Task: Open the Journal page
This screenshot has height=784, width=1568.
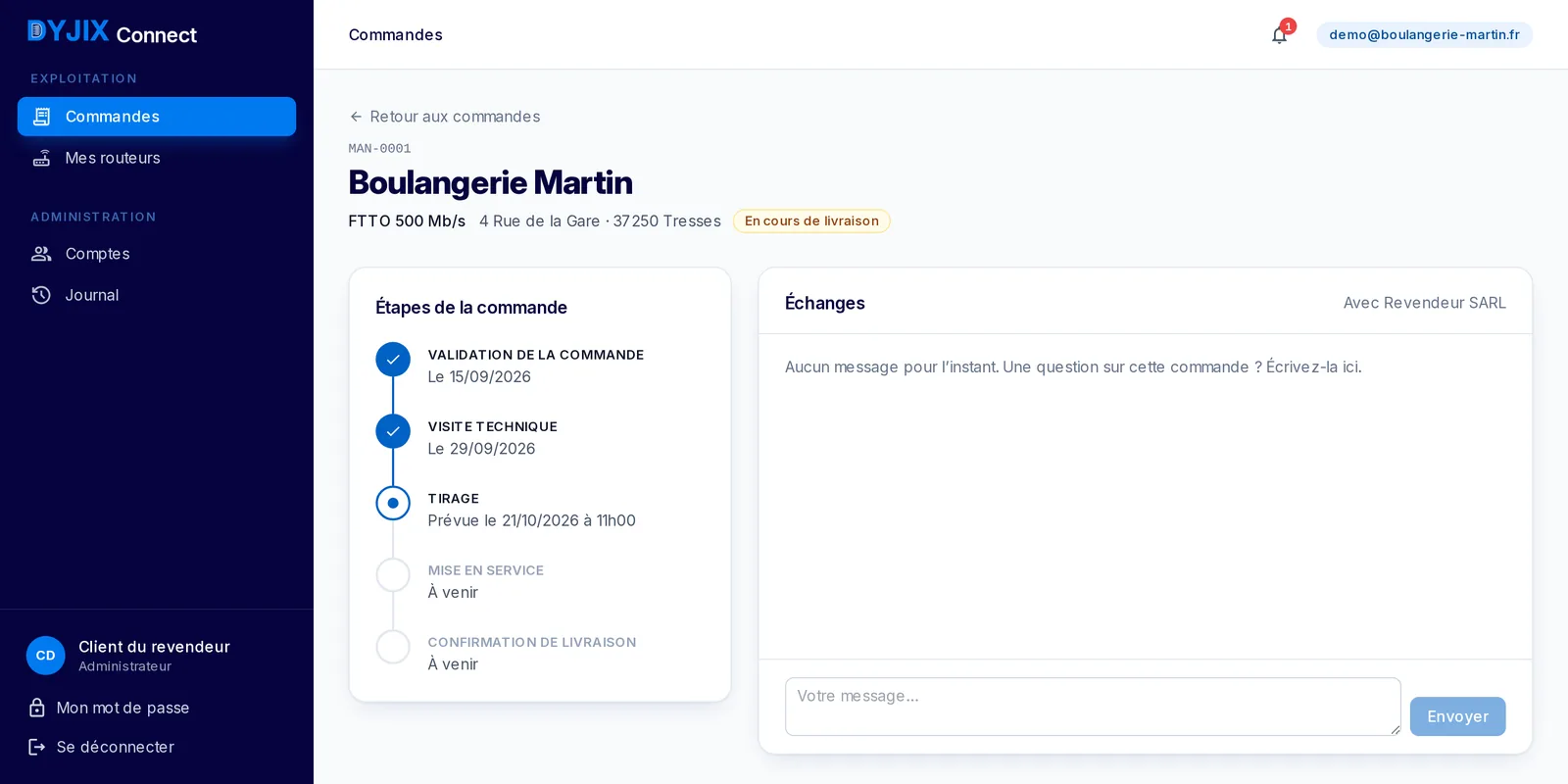Action: click(157, 295)
